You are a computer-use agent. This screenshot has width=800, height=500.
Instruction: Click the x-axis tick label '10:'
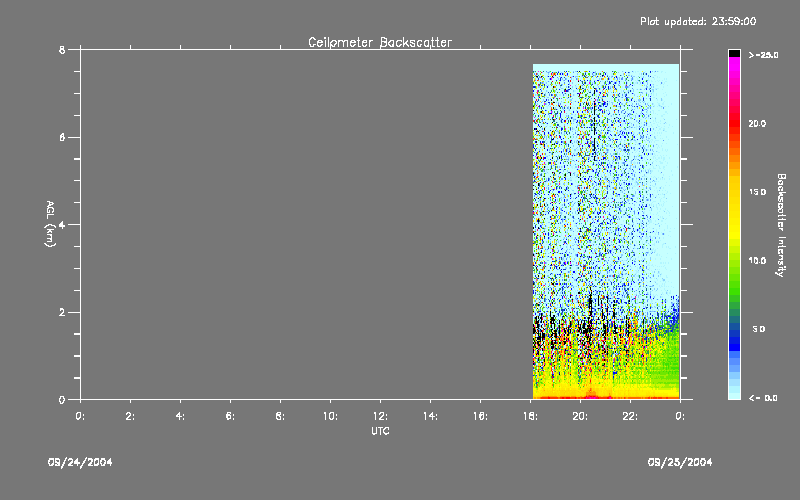330,416
